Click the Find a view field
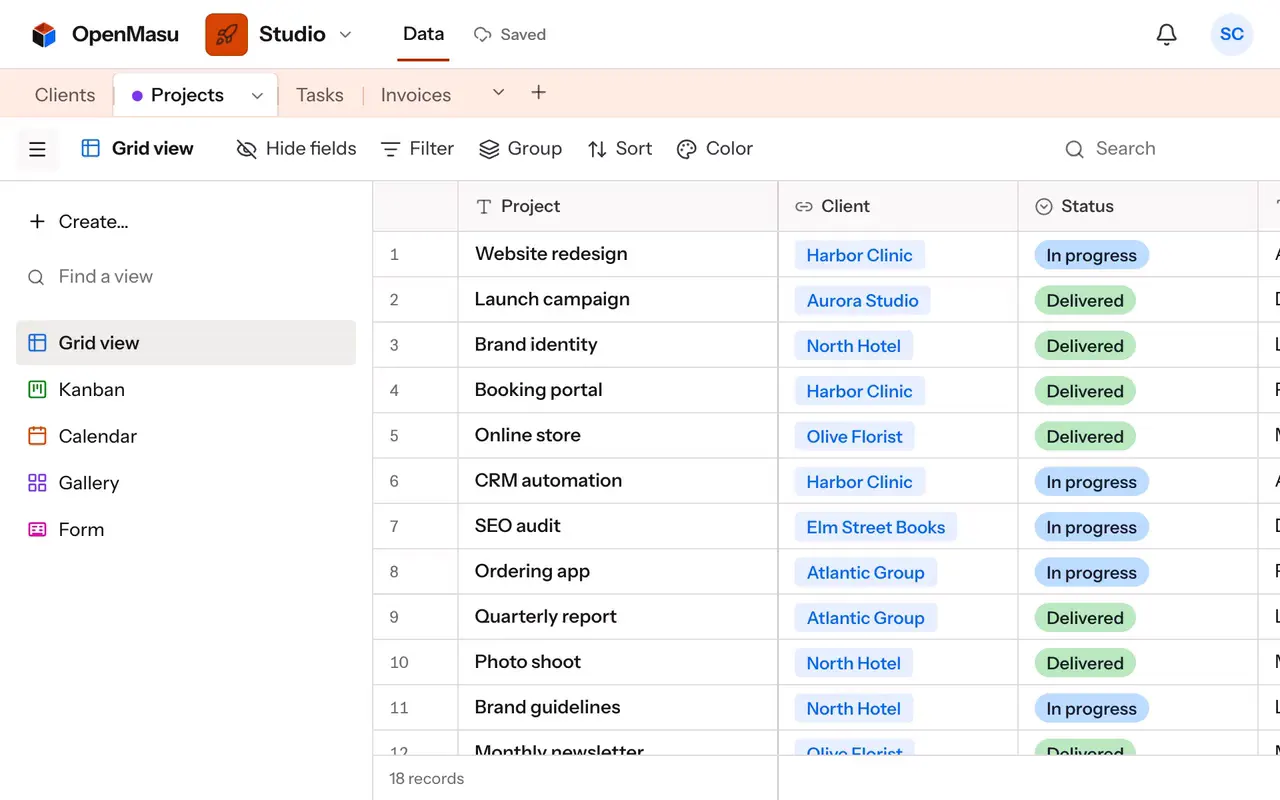Screen dimensions: 1280x800 click(186, 277)
